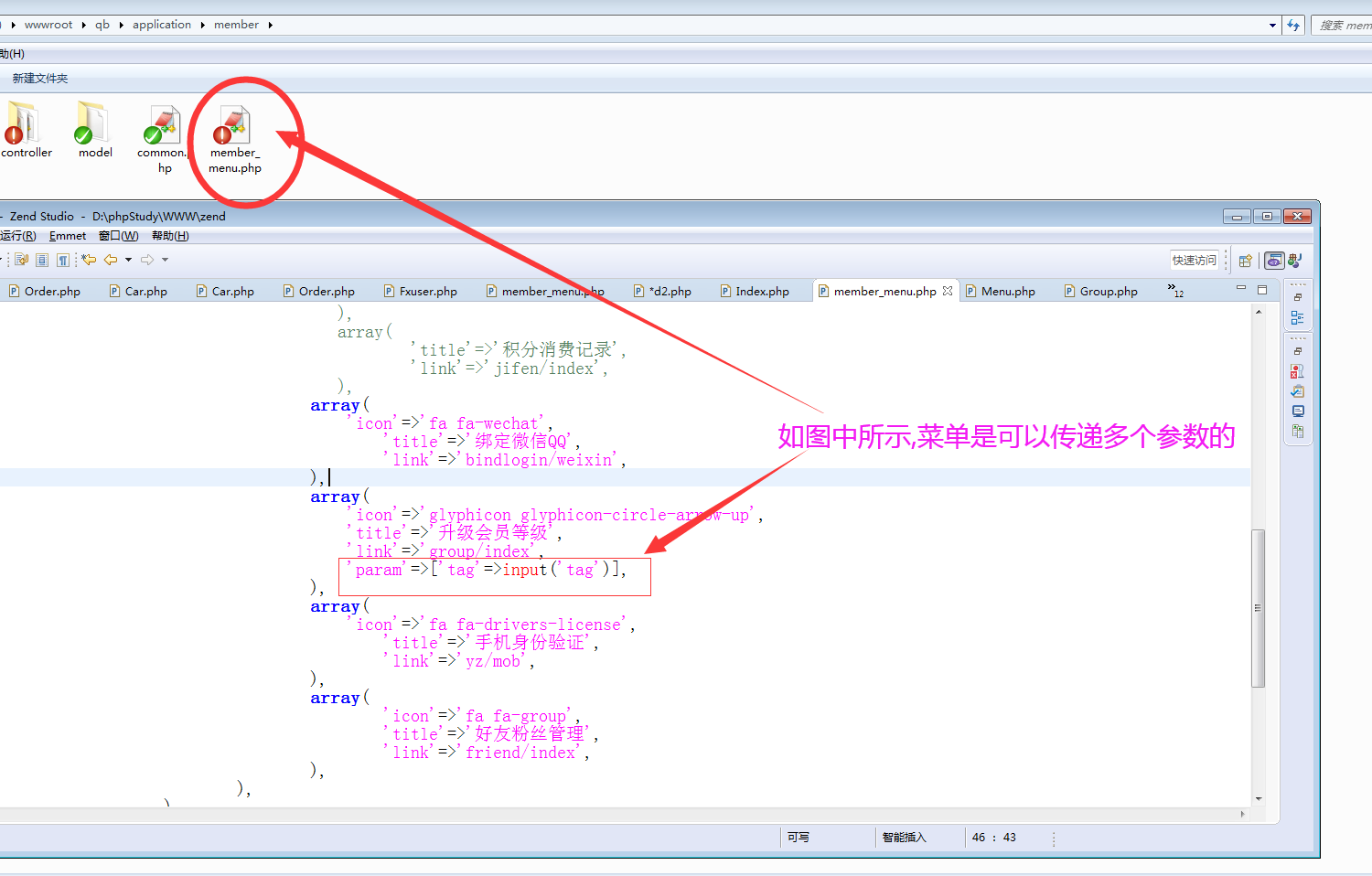The height and width of the screenshot is (876, 1372).
Task: Click the Back navigation arrow icon
Action: pos(111,260)
